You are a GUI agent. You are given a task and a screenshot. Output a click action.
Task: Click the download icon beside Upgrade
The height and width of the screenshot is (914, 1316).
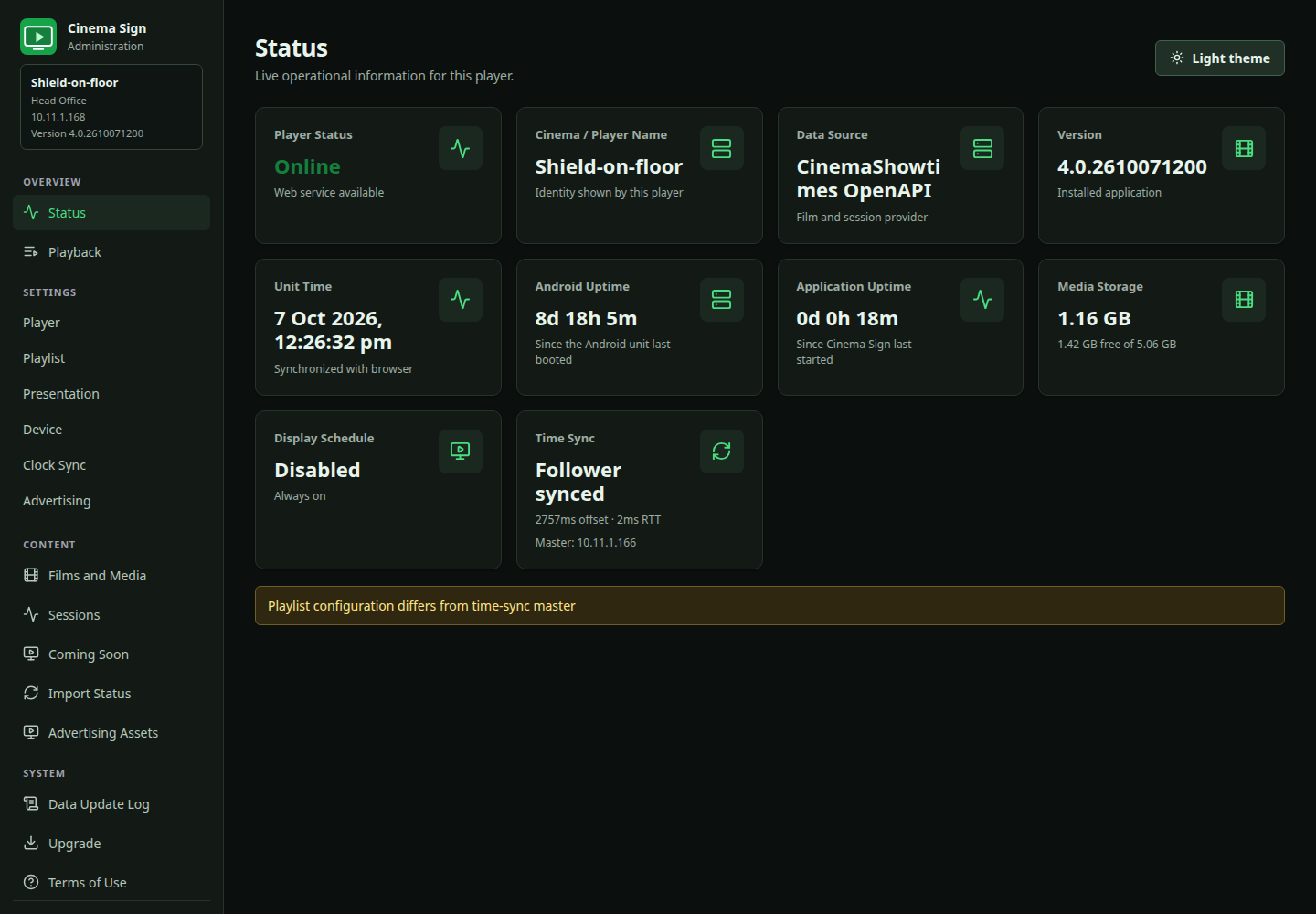pyautogui.click(x=31, y=844)
